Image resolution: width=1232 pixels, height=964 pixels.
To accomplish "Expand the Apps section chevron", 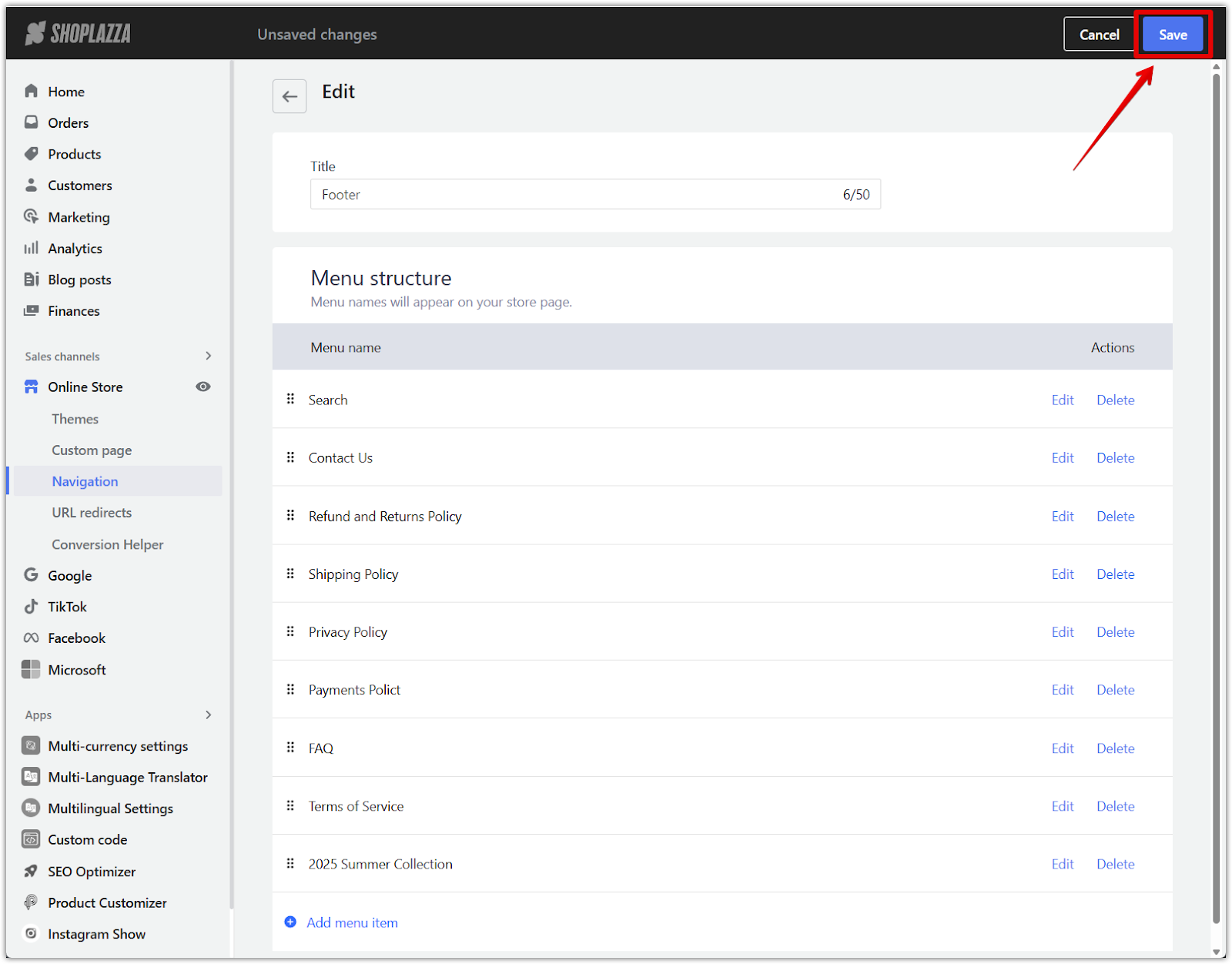I will pyautogui.click(x=208, y=715).
